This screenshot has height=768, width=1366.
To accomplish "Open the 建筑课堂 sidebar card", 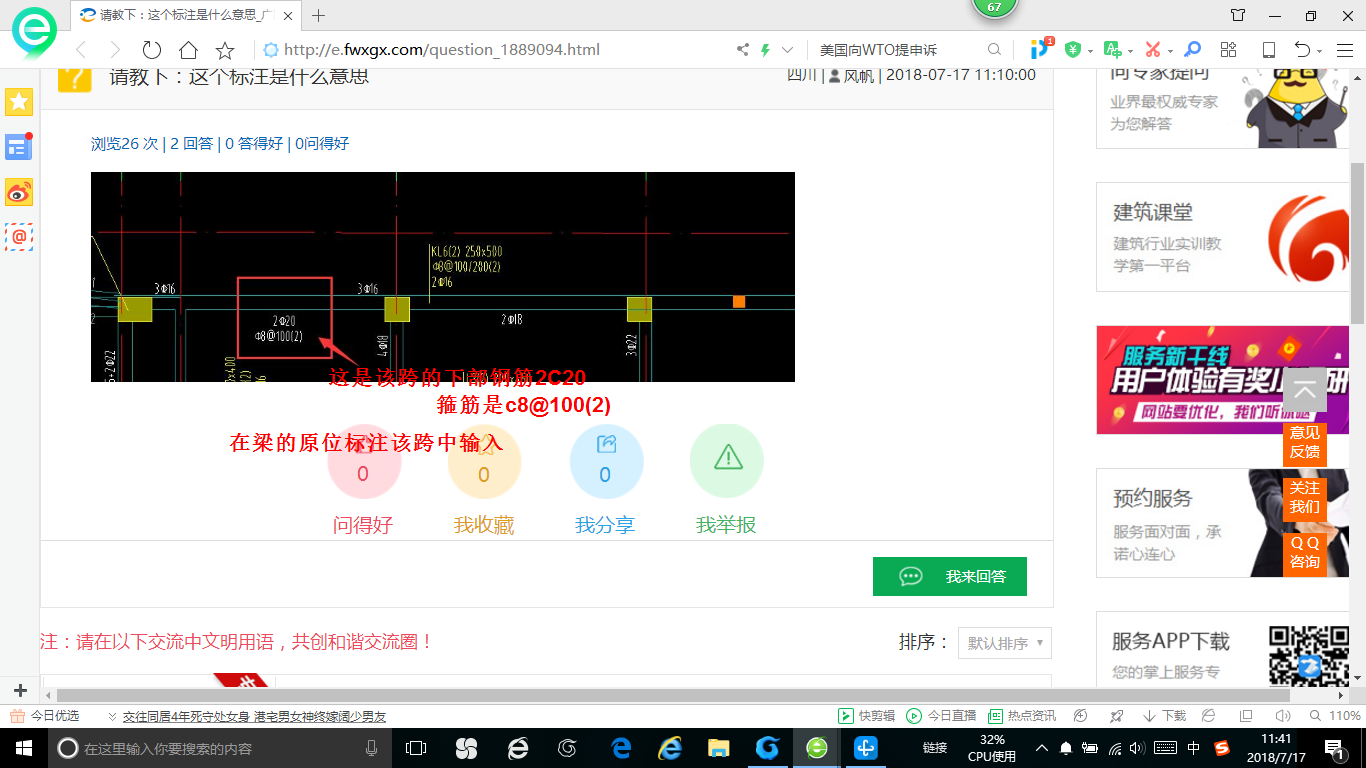I will [x=1223, y=237].
